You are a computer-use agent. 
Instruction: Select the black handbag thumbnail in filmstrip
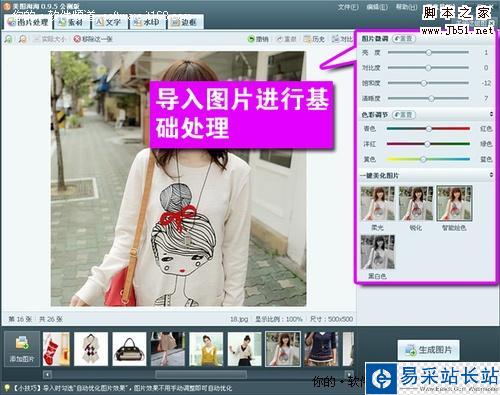tap(129, 349)
